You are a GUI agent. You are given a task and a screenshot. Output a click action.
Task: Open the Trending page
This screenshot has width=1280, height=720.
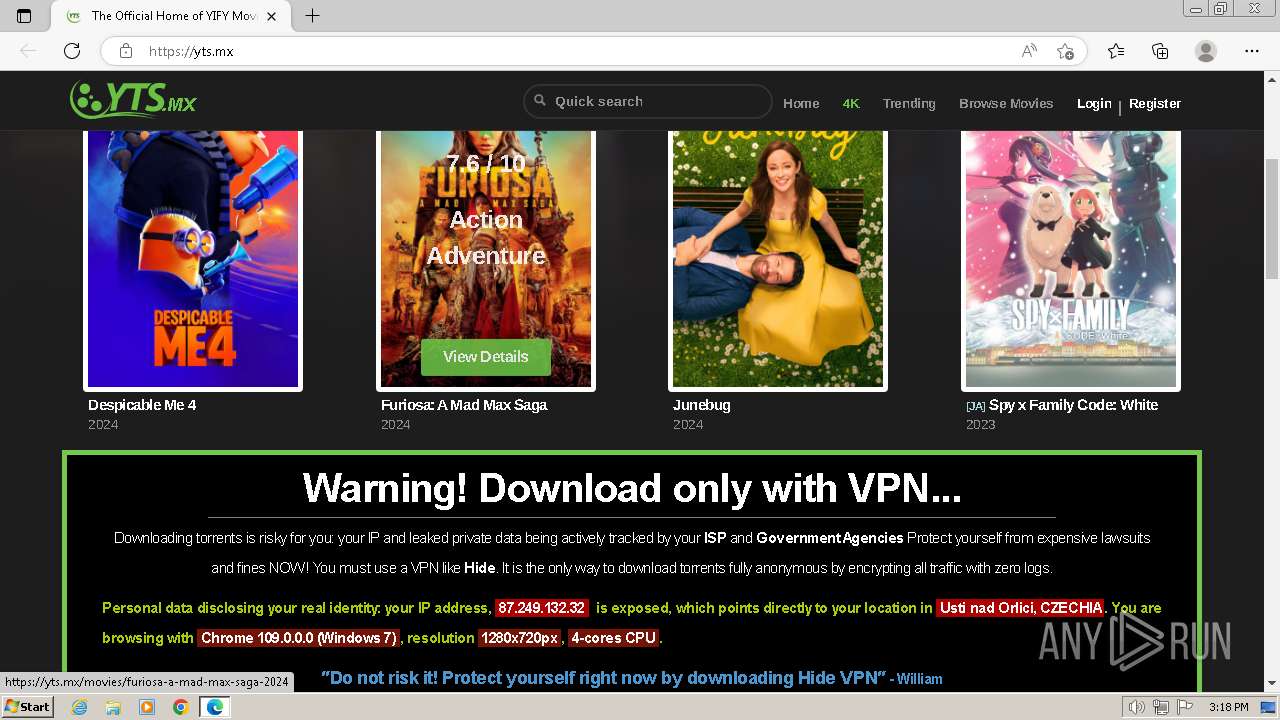click(x=909, y=103)
